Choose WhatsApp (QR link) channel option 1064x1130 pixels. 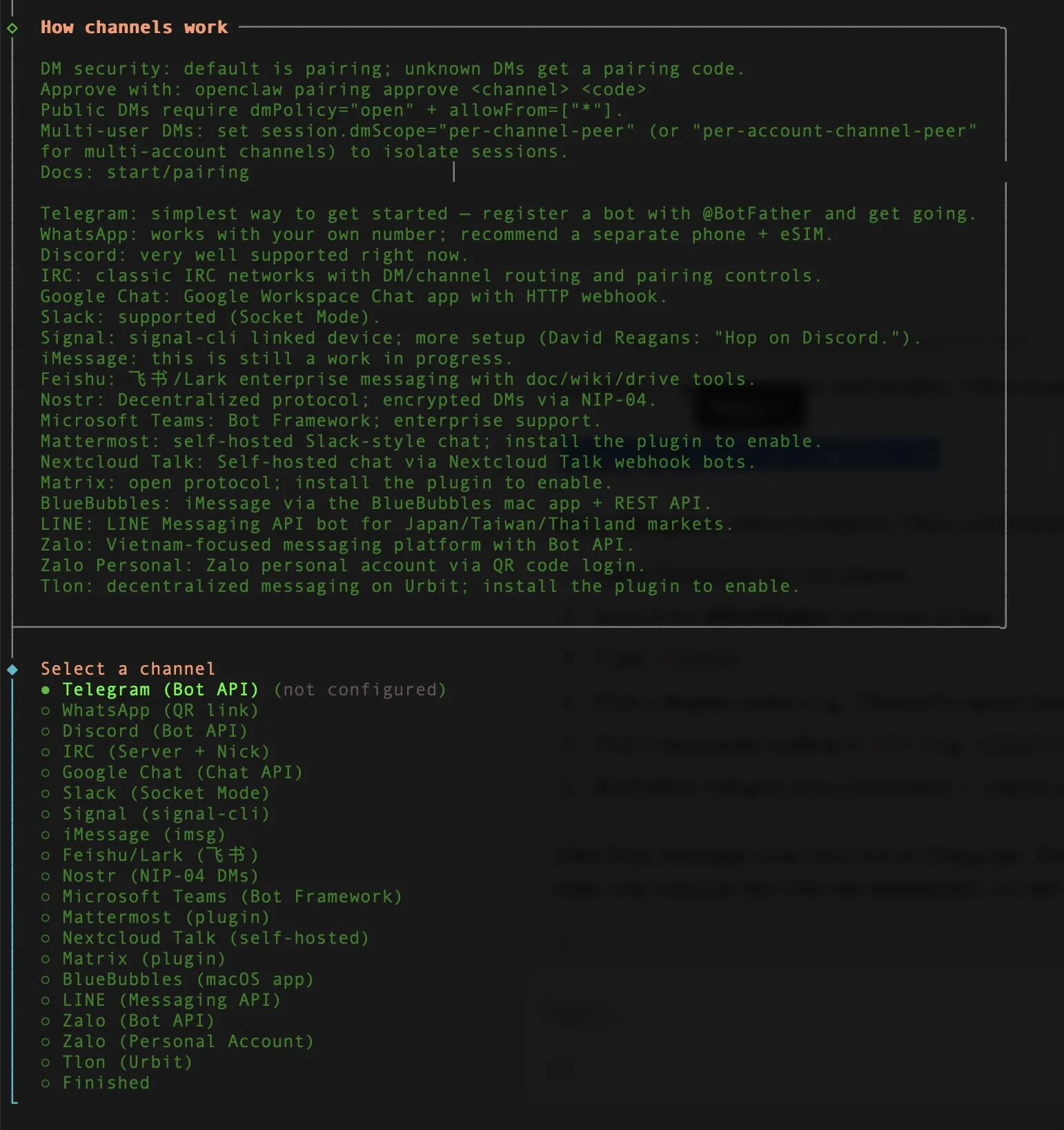click(160, 711)
